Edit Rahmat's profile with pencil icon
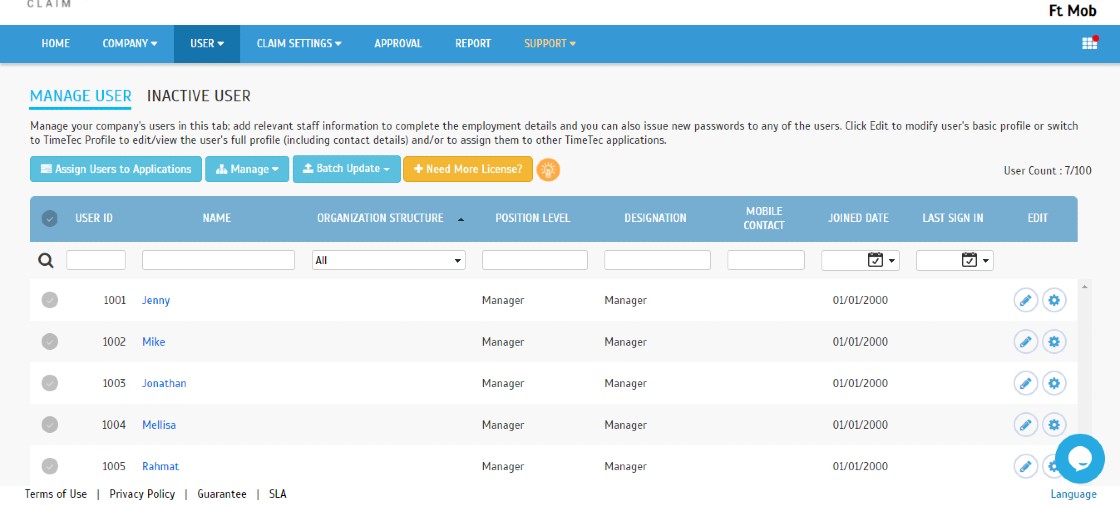The width and height of the screenshot is (1120, 506). 1026,466
